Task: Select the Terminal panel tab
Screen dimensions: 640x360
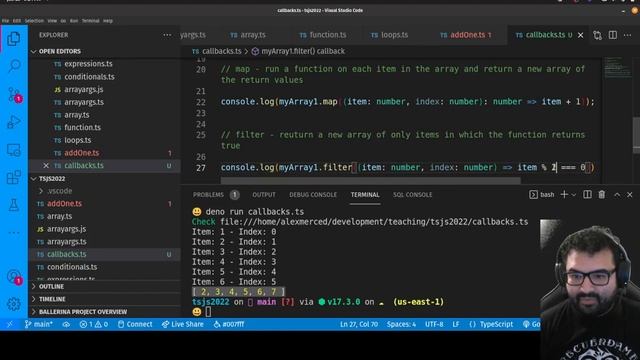Action: pyautogui.click(x=365, y=195)
